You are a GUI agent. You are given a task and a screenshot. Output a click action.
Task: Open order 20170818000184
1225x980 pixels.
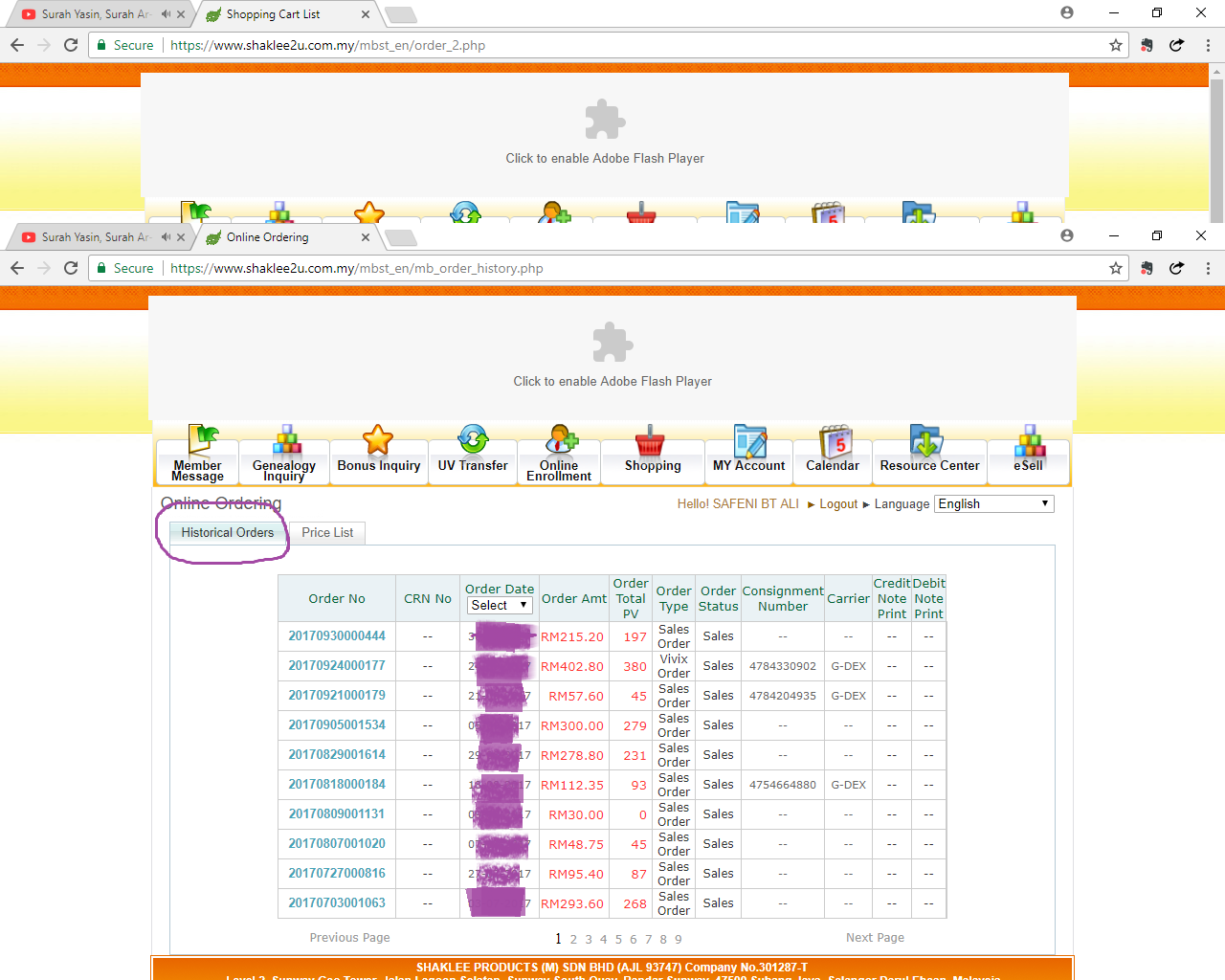(x=337, y=784)
